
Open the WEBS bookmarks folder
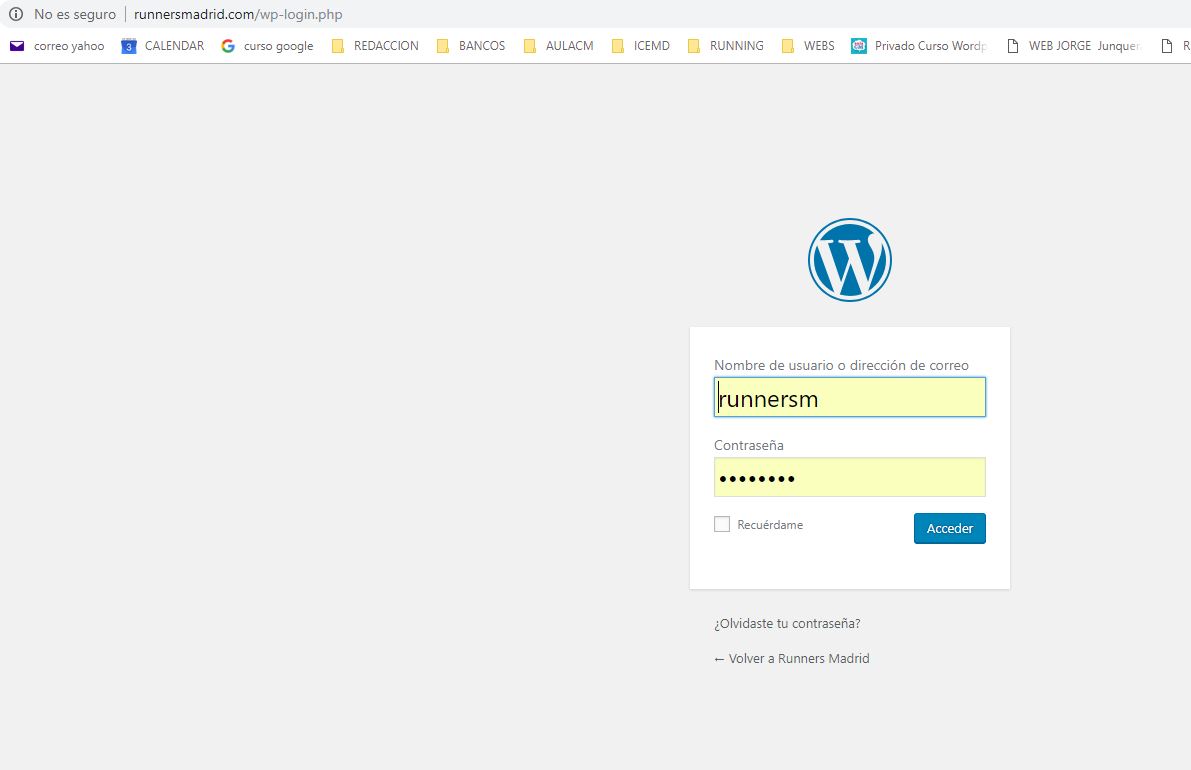pos(808,46)
